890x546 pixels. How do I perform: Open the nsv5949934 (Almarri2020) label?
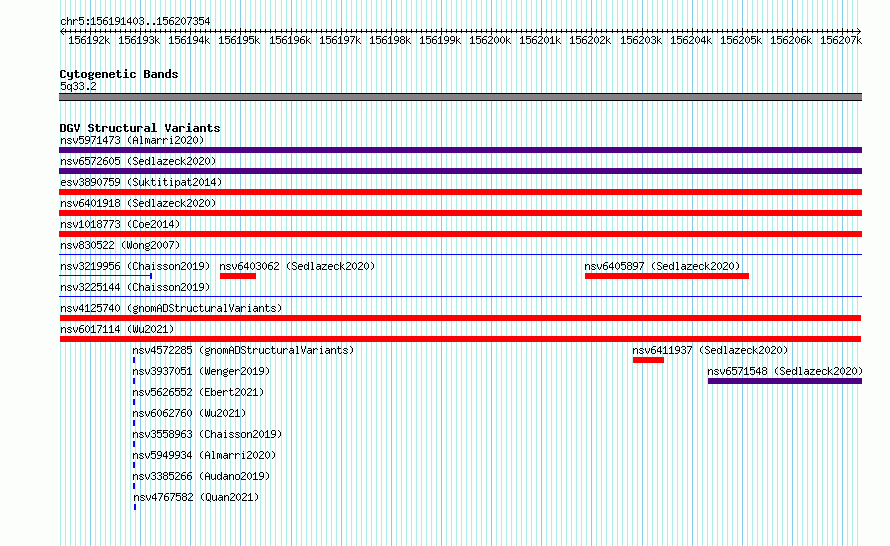point(204,455)
